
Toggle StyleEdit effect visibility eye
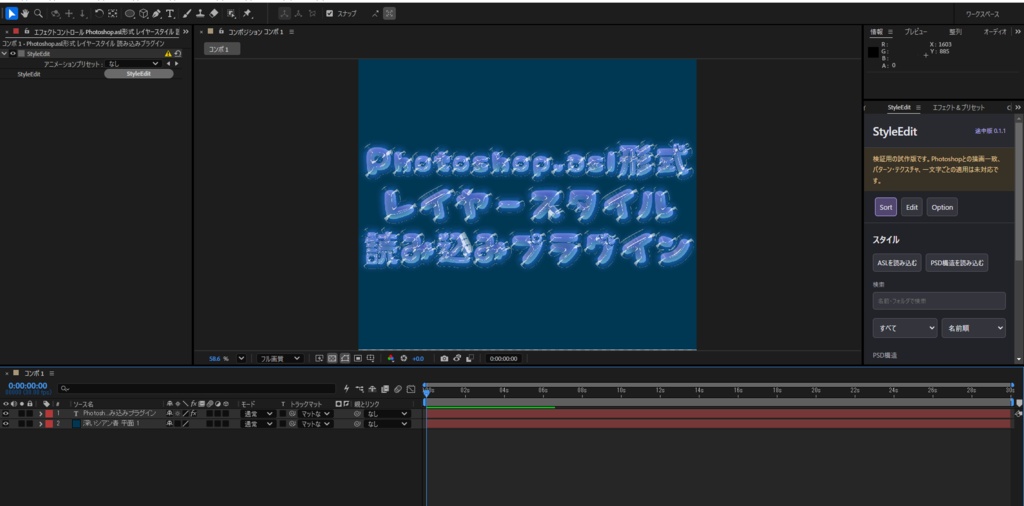coord(12,54)
